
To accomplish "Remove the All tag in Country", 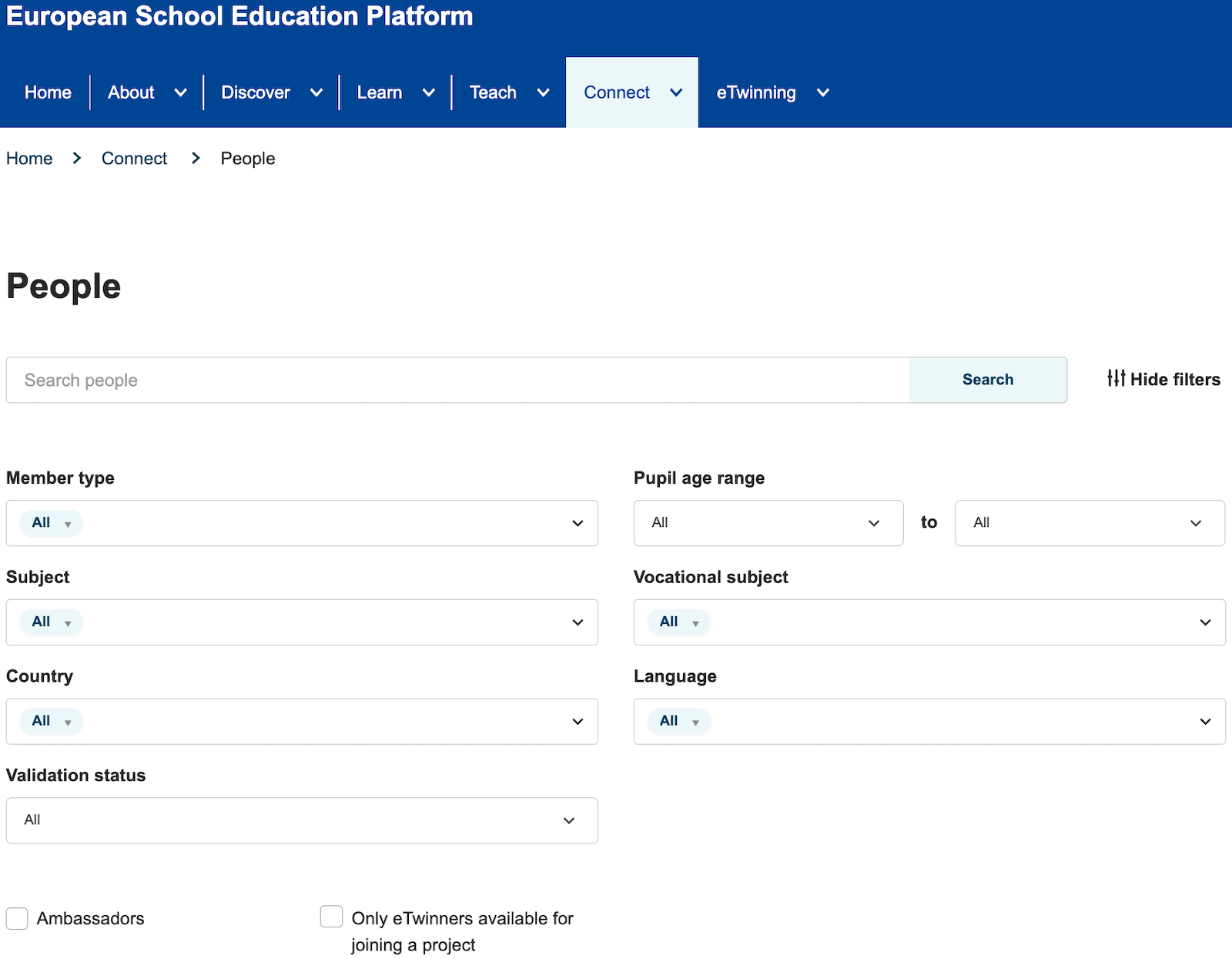I will point(68,723).
